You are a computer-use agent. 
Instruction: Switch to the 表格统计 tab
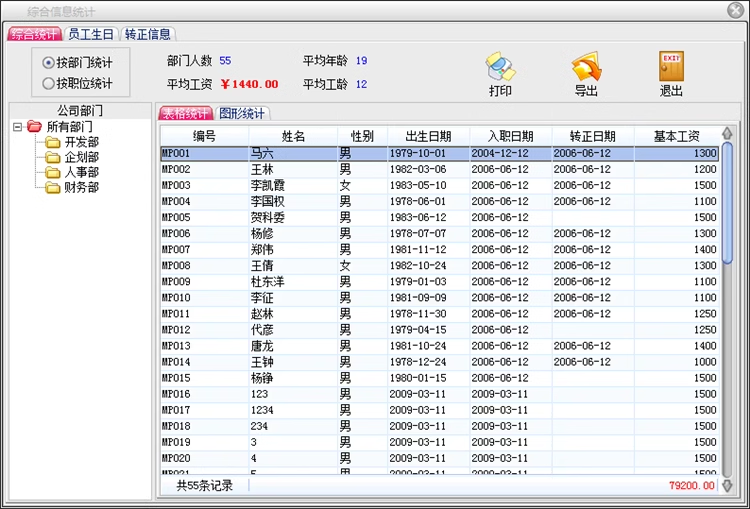tap(186, 113)
